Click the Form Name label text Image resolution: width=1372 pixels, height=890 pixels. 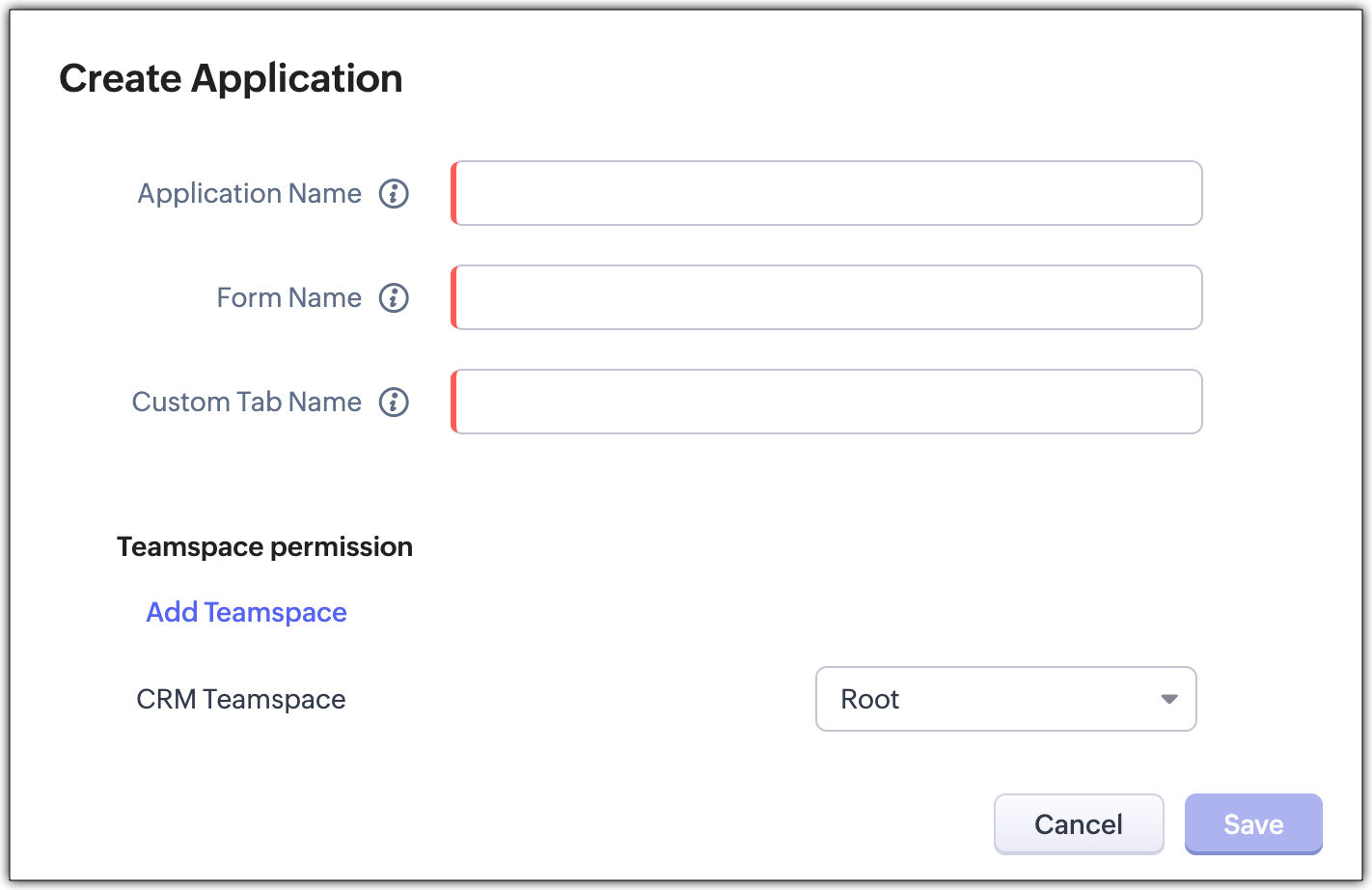pos(288,297)
